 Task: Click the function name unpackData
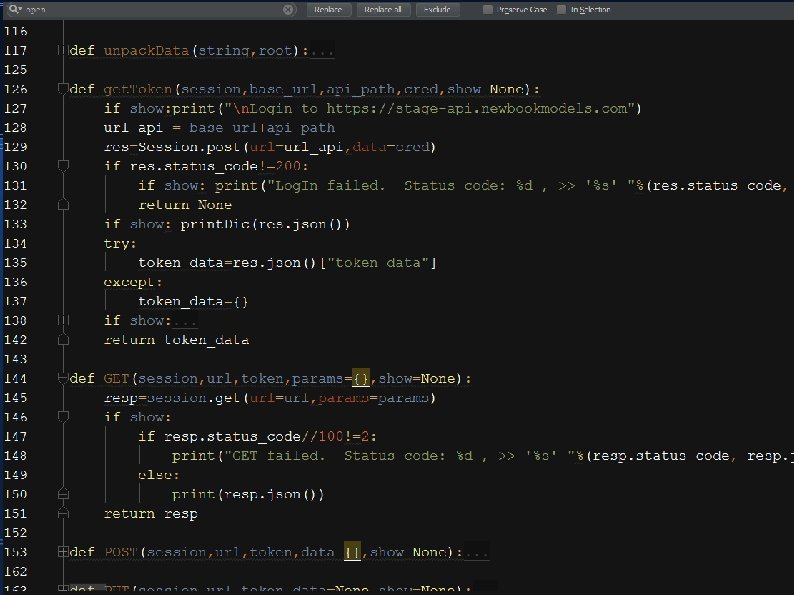pyautogui.click(x=146, y=51)
